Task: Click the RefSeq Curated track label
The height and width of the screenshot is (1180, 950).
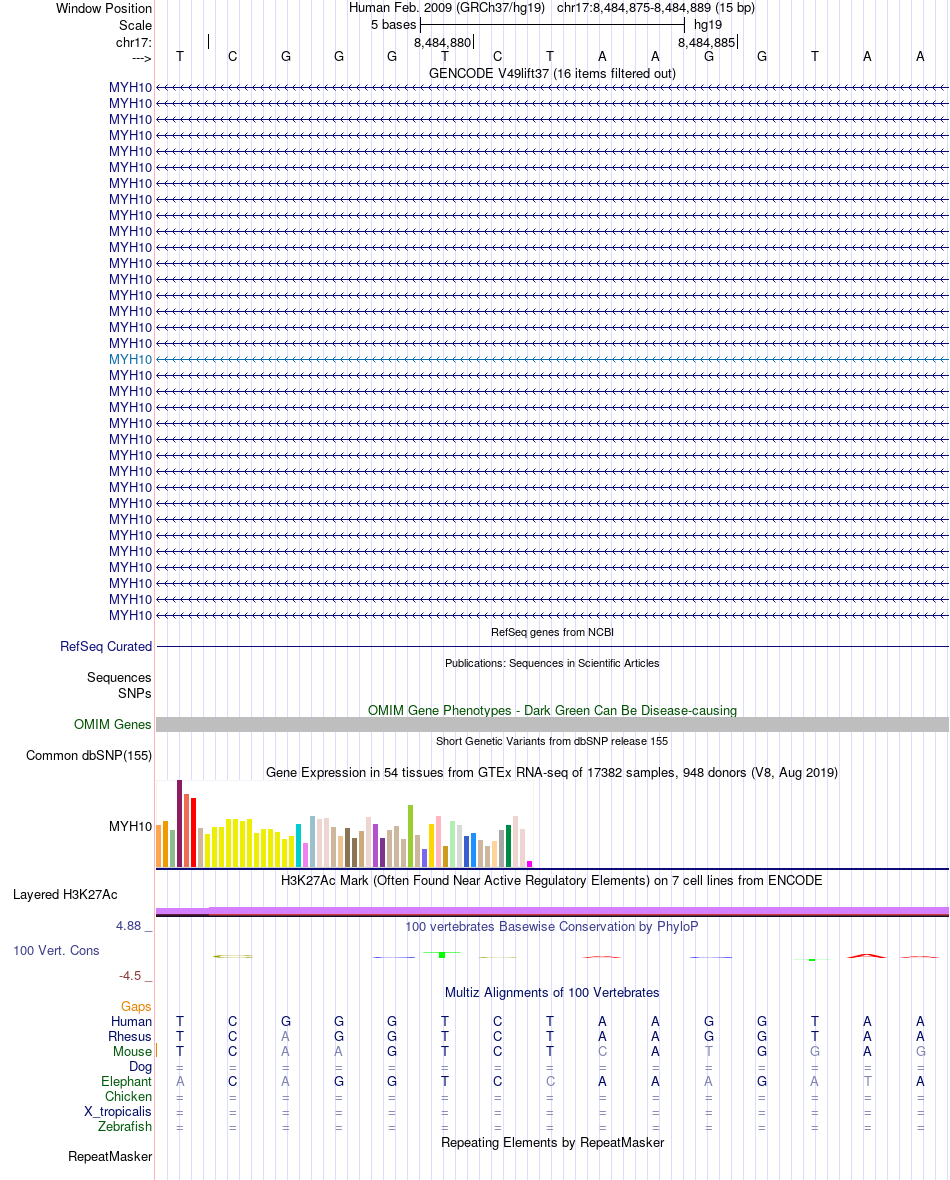Action: pos(106,646)
